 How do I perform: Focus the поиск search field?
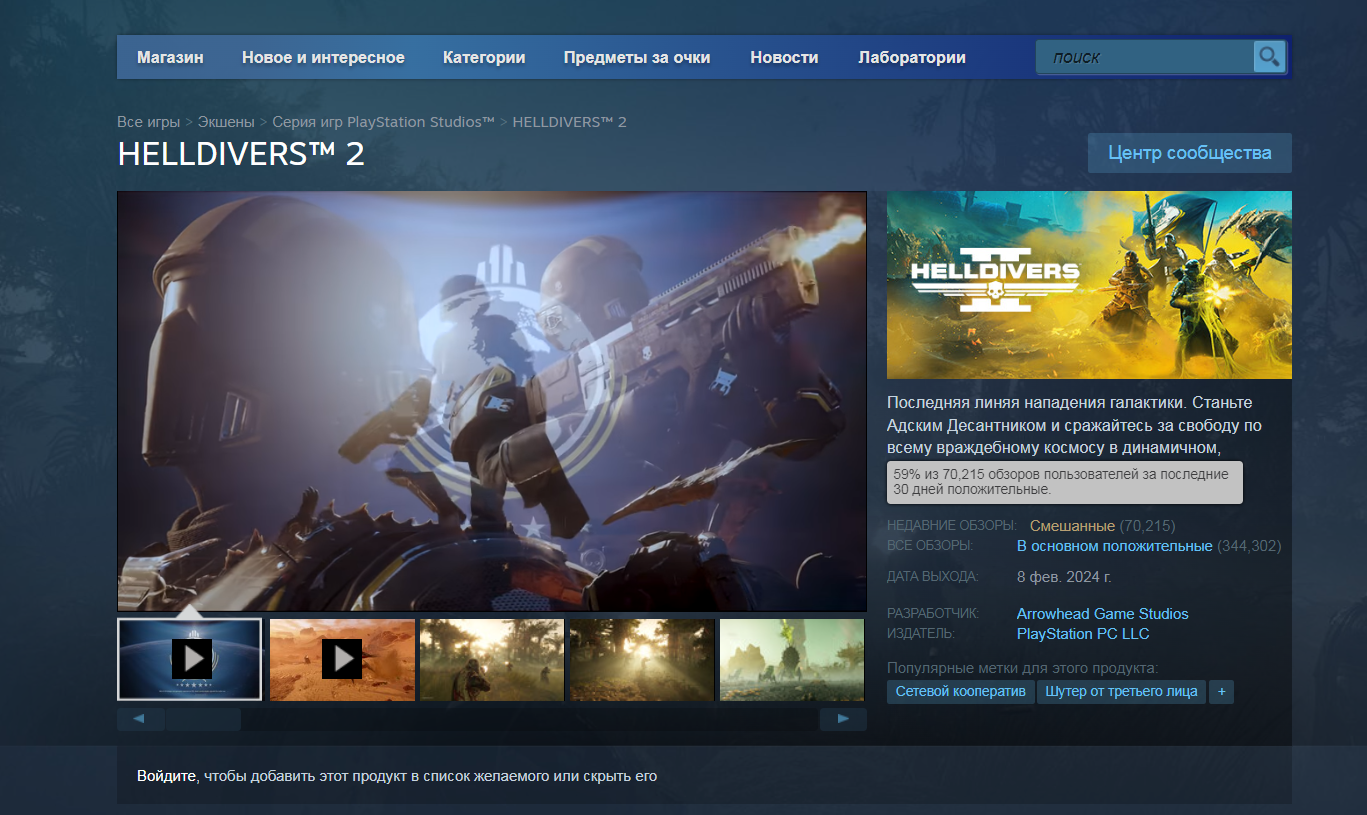(x=1140, y=57)
